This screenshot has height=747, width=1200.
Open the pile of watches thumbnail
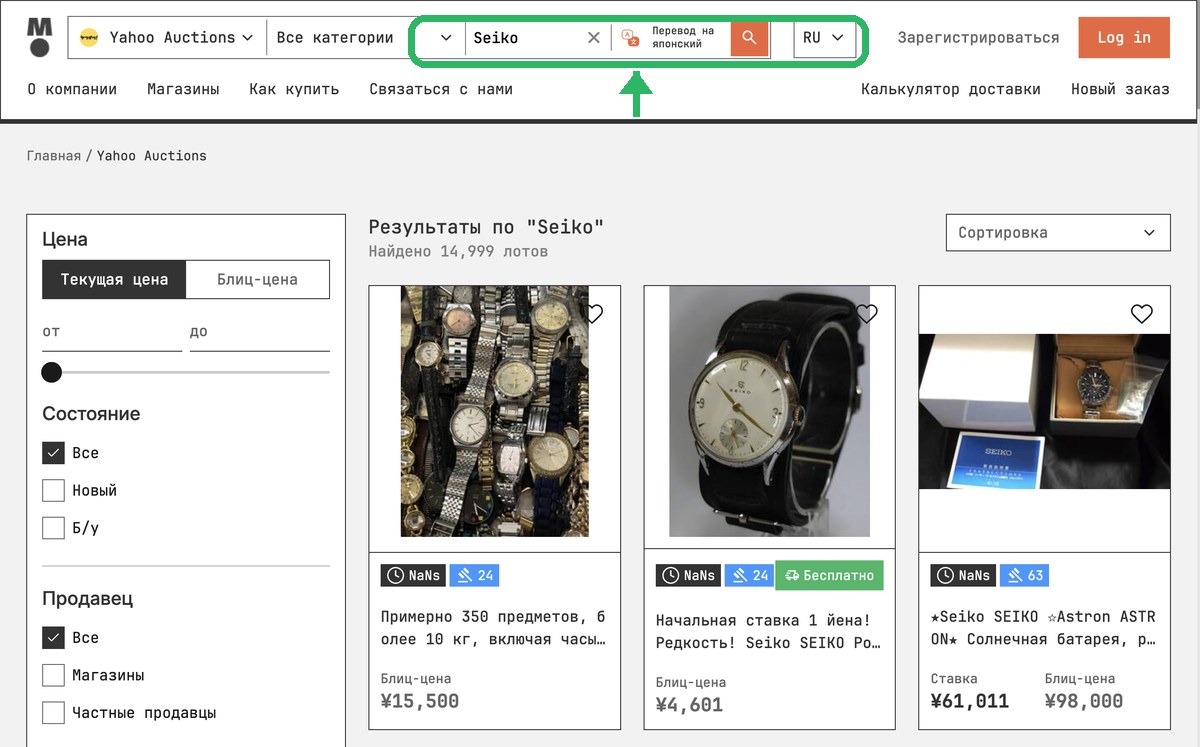495,411
